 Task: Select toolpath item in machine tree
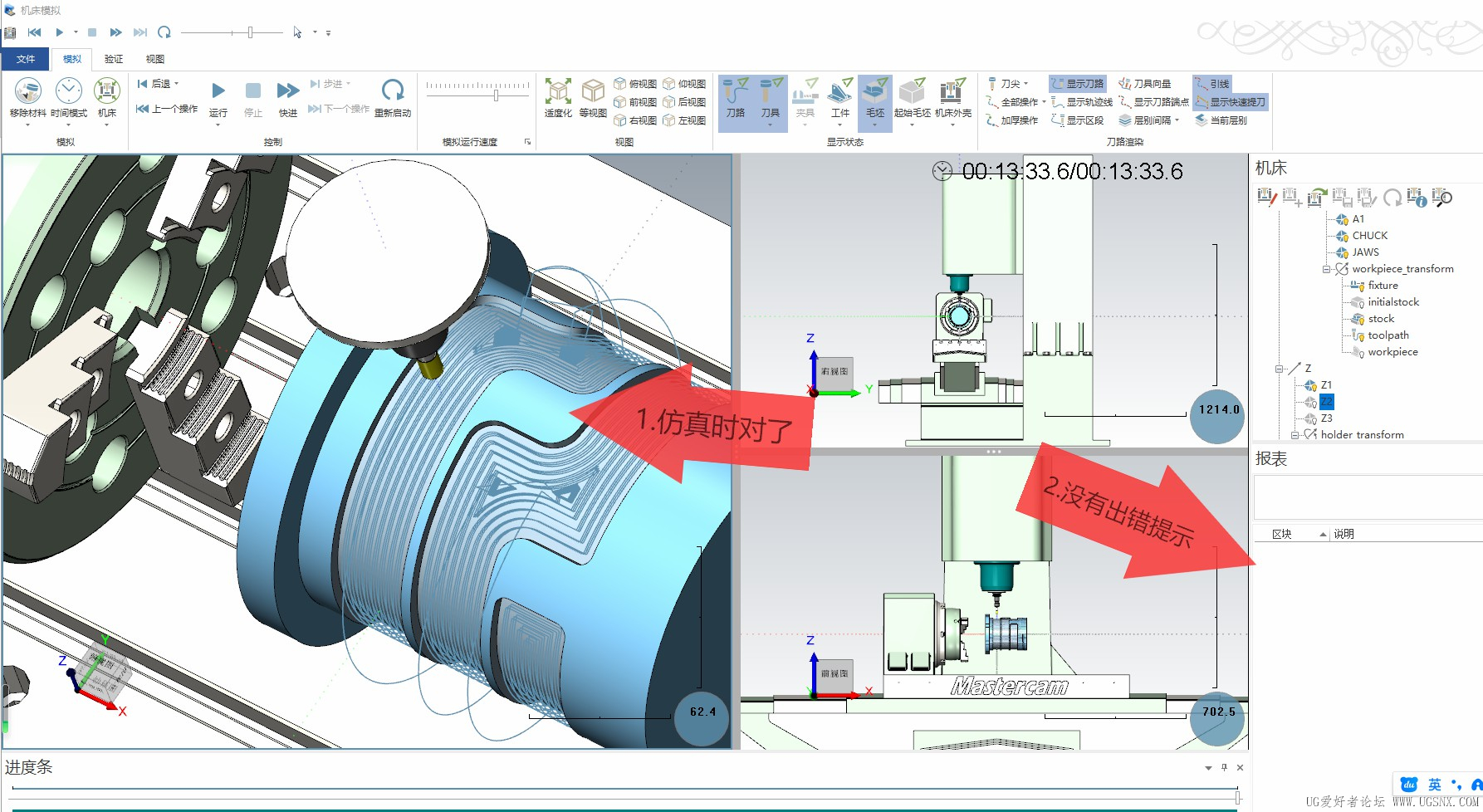[1388, 335]
